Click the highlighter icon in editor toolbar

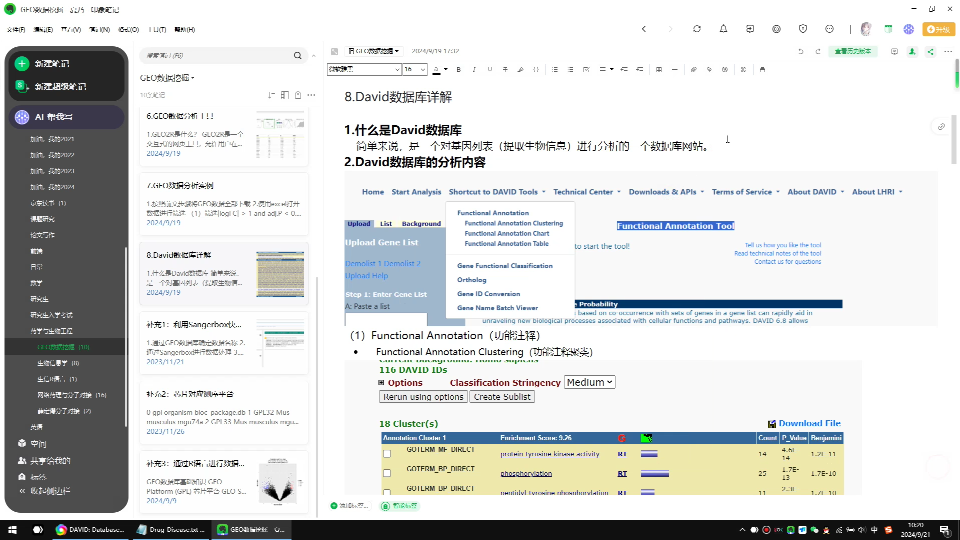[520, 70]
